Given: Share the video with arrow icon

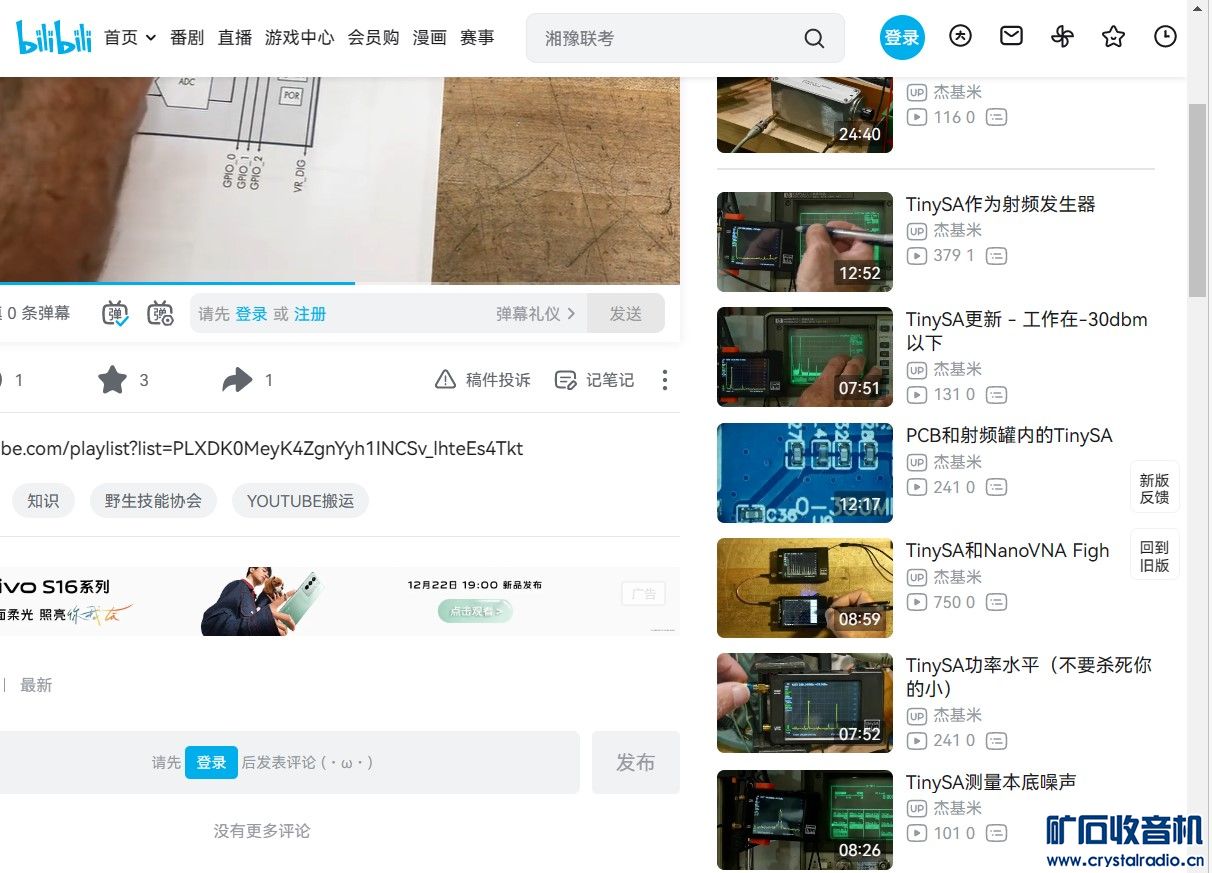Looking at the screenshot, I should (237, 380).
